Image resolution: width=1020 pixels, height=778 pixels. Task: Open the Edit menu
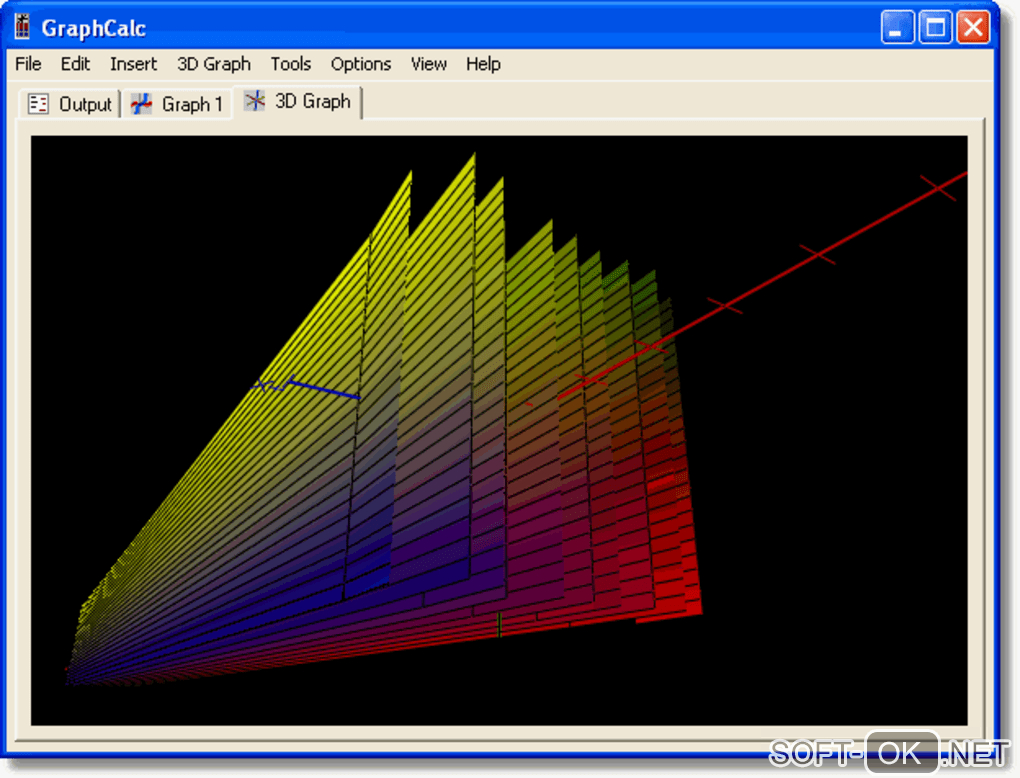75,64
